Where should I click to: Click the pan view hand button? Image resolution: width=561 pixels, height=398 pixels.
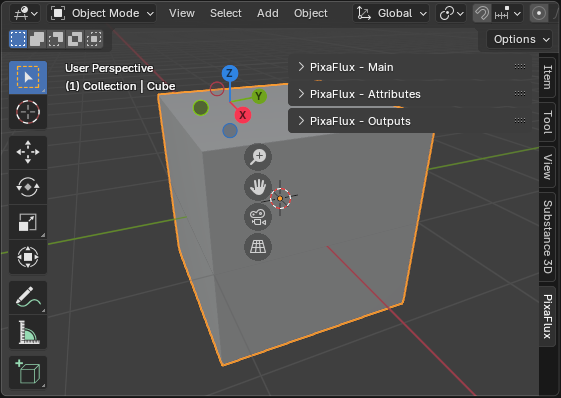point(258,187)
